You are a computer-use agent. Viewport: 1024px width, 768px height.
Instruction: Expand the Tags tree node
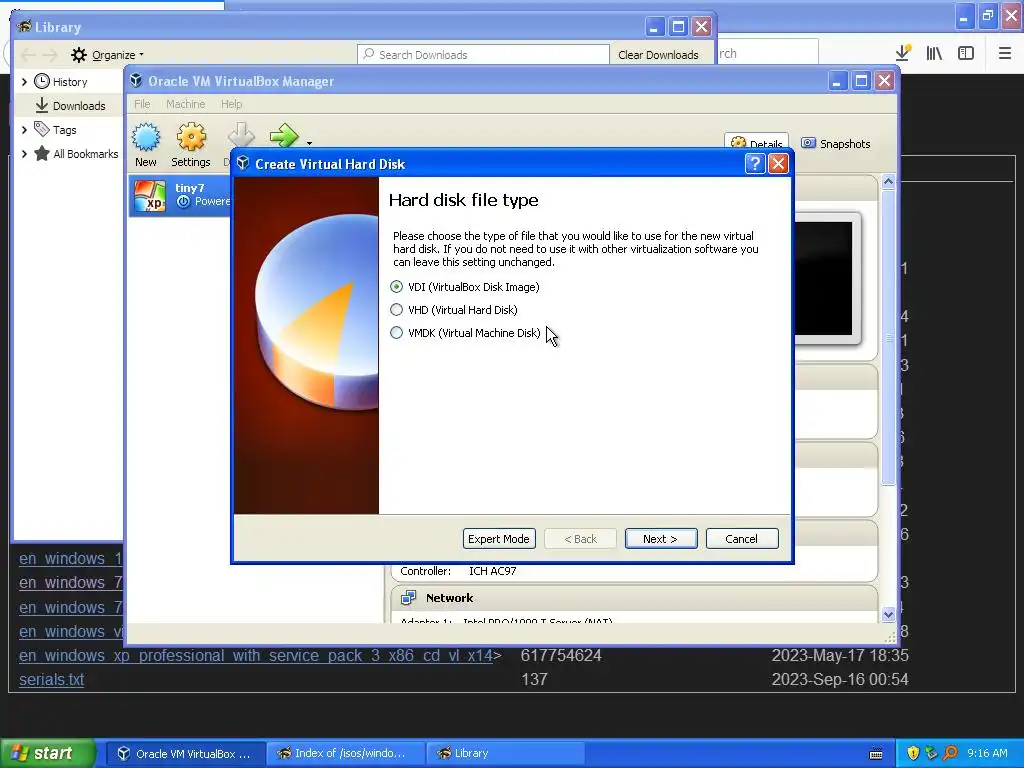[24, 130]
